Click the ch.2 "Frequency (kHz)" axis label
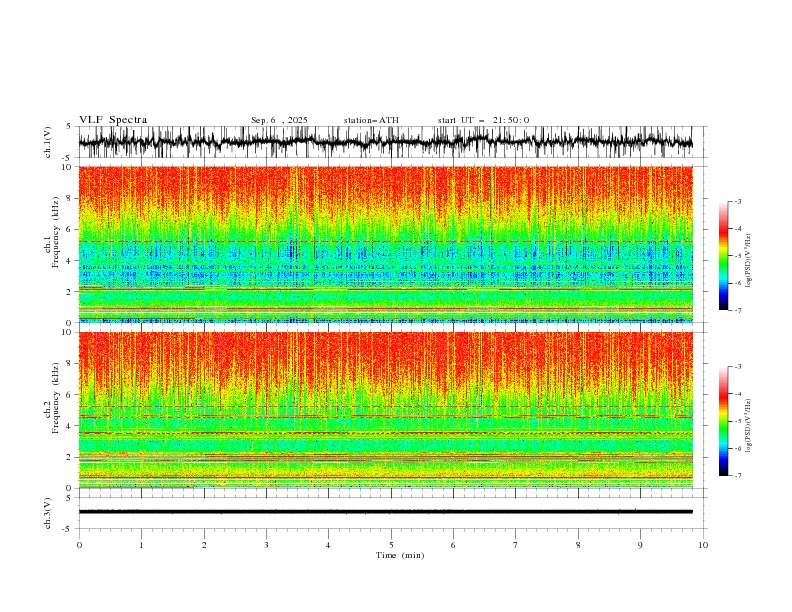Viewport: 792px width, 612px height. coord(55,398)
